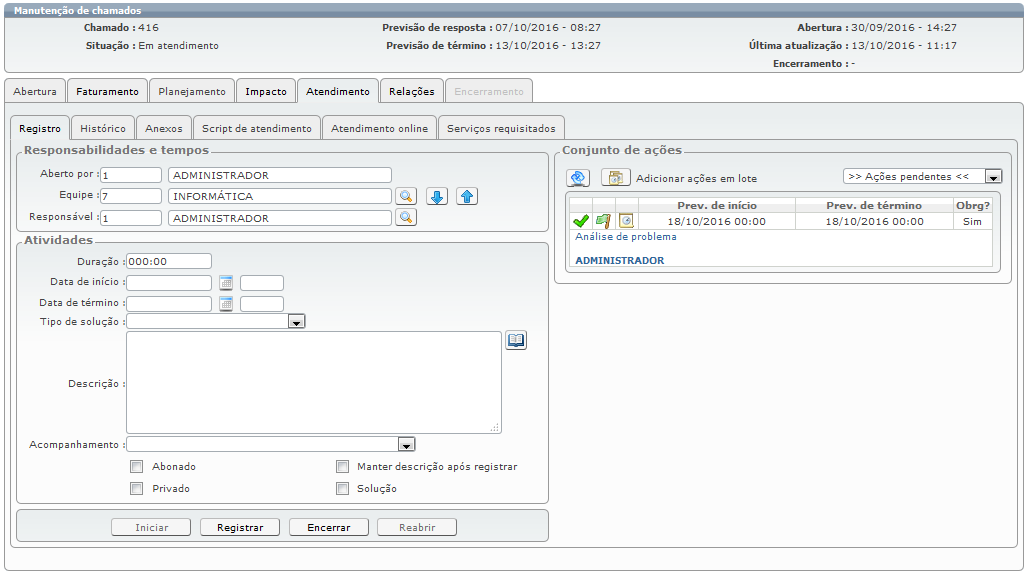Image resolution: width=1027 pixels, height=575 pixels.
Task: Open the Planejamento tab
Action: (192, 92)
